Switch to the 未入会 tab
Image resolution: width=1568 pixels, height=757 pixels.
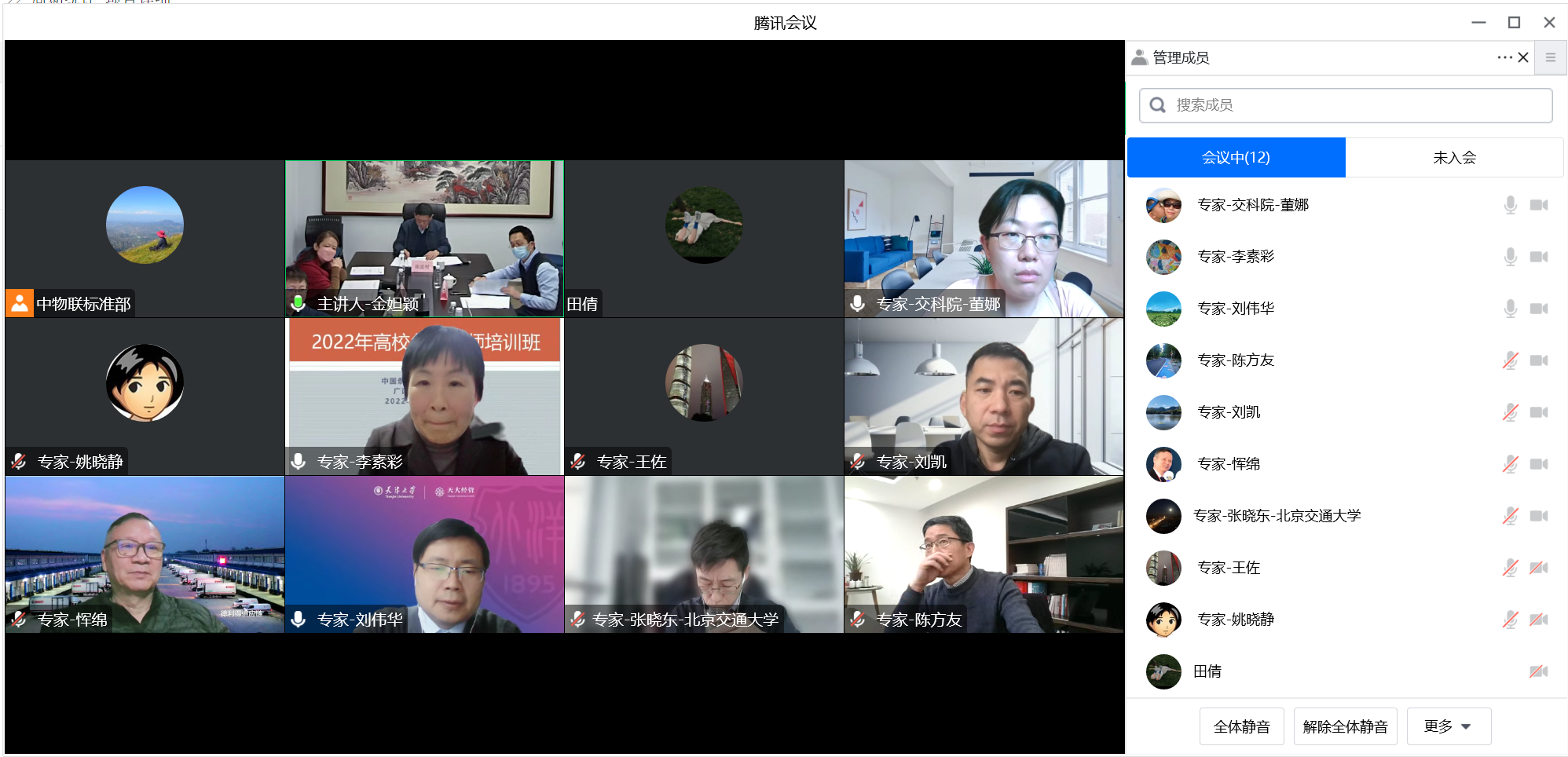[x=1454, y=158]
